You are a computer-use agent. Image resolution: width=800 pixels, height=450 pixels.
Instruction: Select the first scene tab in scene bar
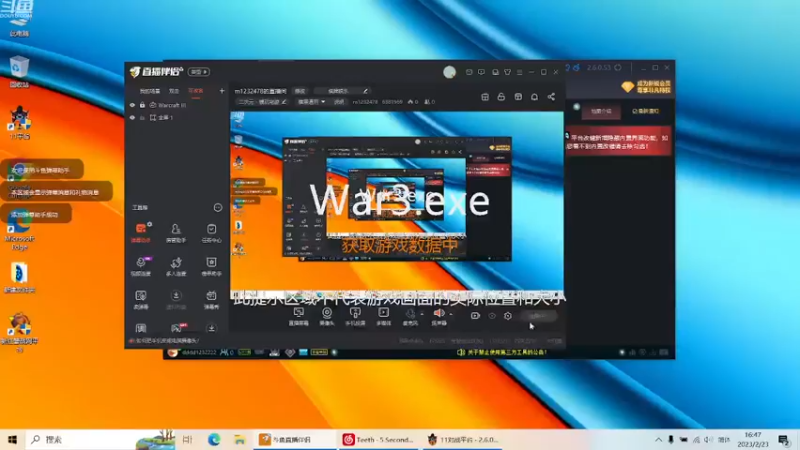point(150,91)
